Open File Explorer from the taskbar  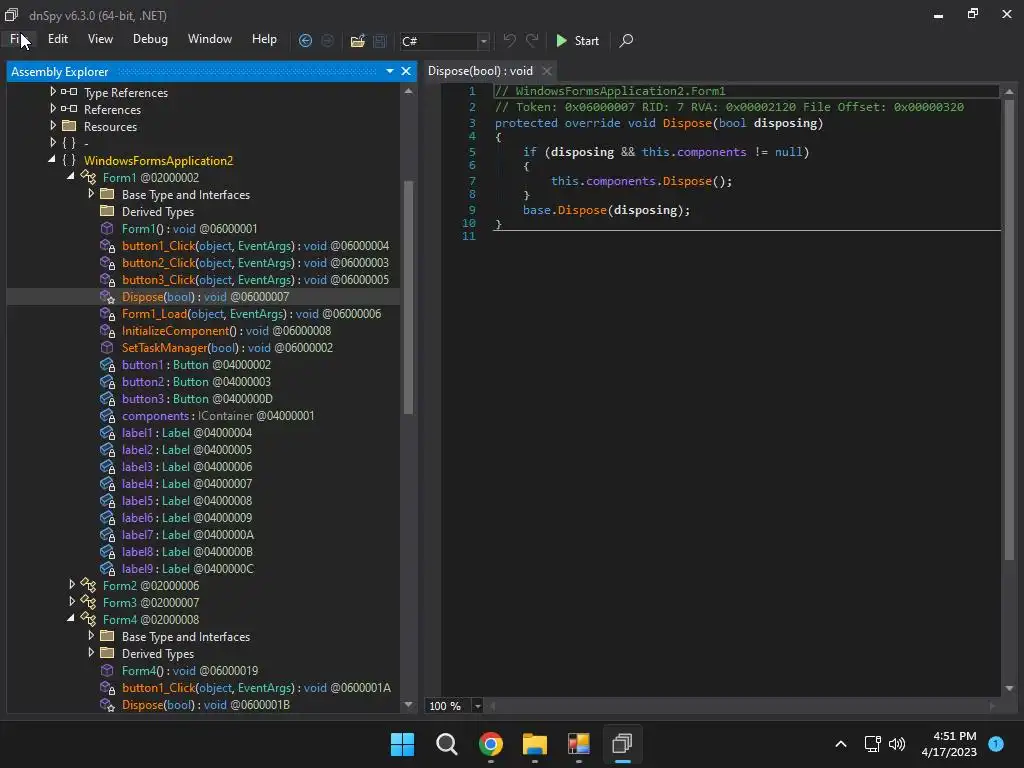[x=534, y=744]
